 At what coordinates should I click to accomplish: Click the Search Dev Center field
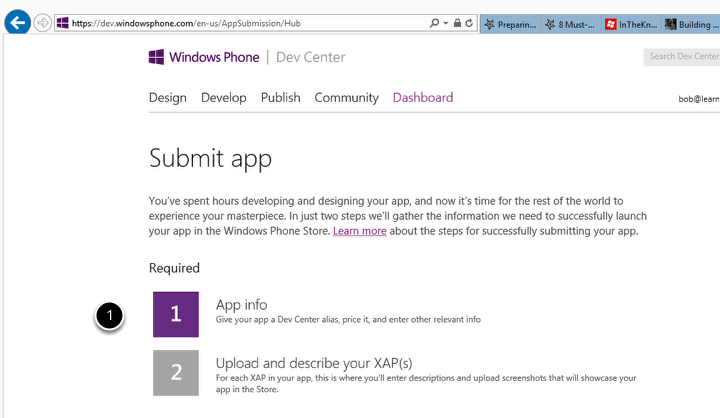pyautogui.click(x=683, y=57)
